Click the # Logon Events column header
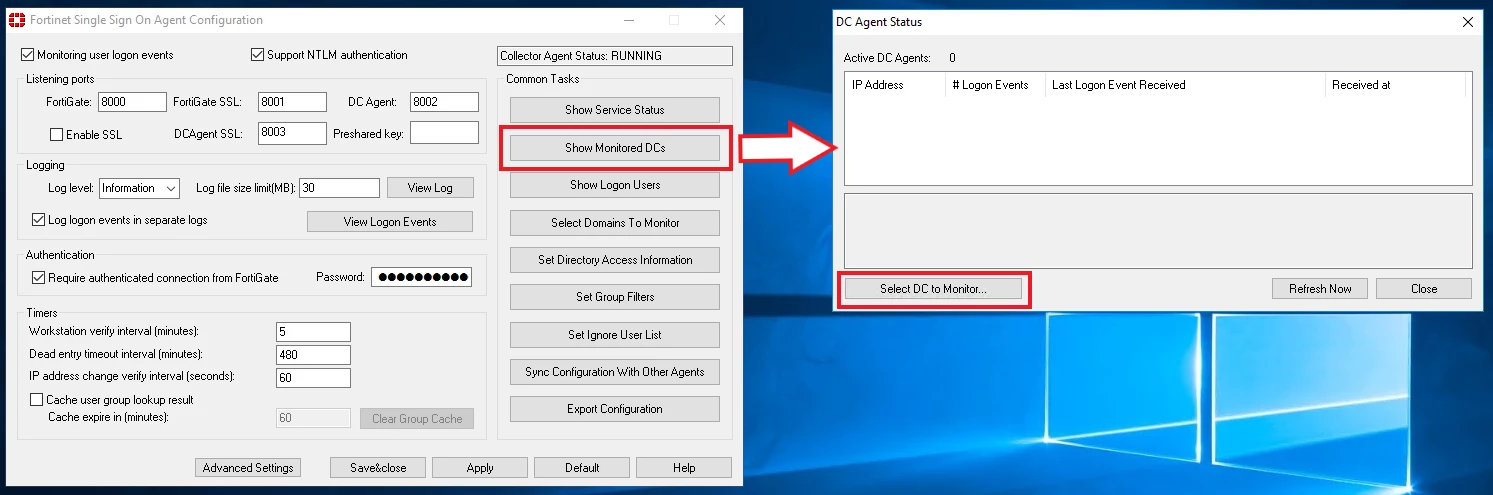This screenshot has width=1493, height=495. coord(995,85)
